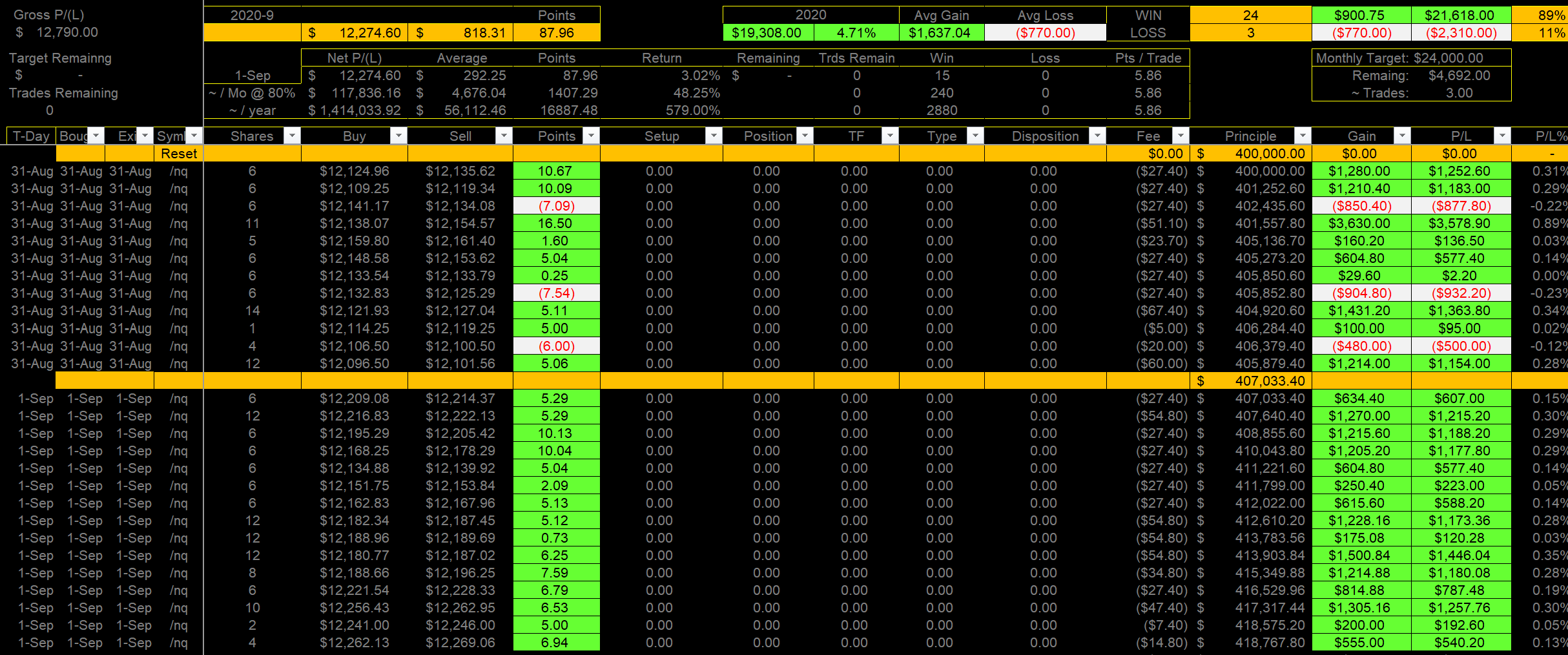This screenshot has height=655, width=1568.
Task: Select the $3,630.00 gain cell
Action: [1361, 224]
